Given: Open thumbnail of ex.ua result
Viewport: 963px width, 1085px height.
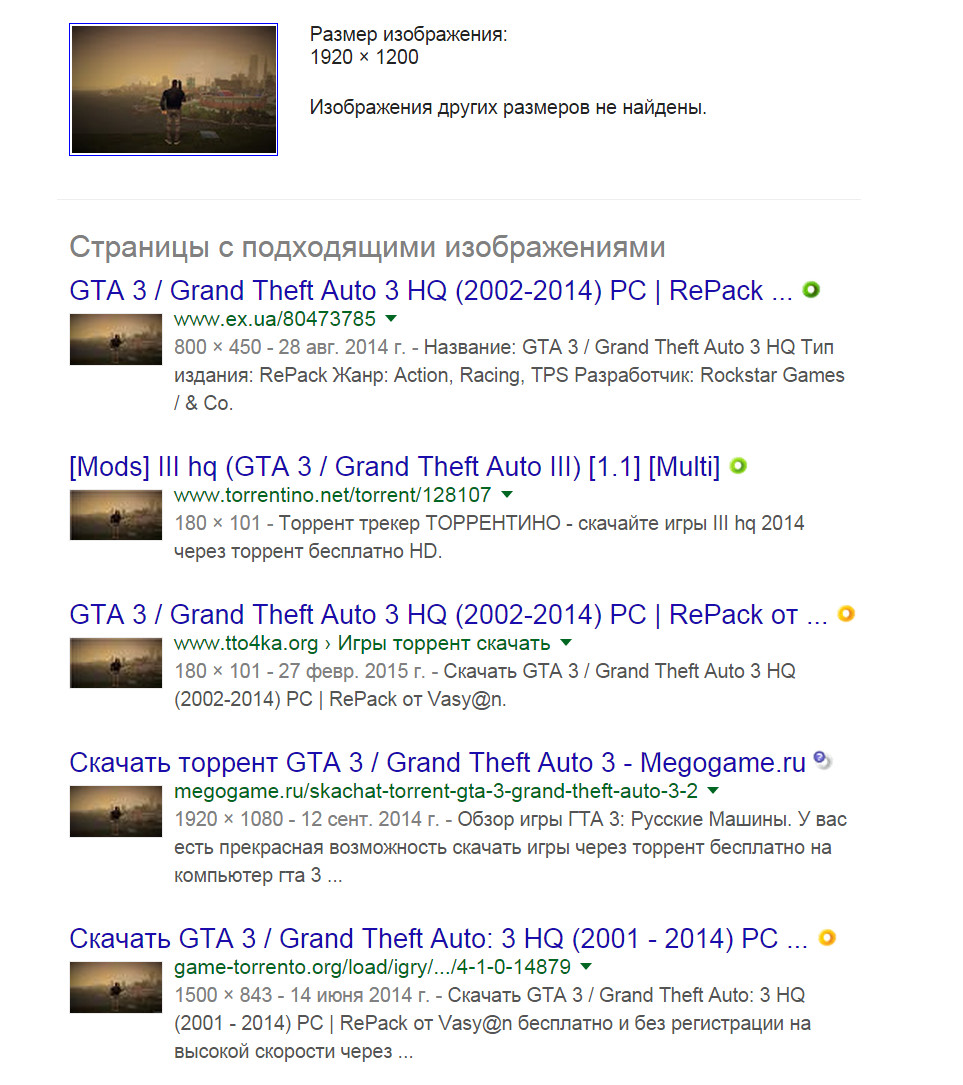Looking at the screenshot, I should click(x=116, y=339).
